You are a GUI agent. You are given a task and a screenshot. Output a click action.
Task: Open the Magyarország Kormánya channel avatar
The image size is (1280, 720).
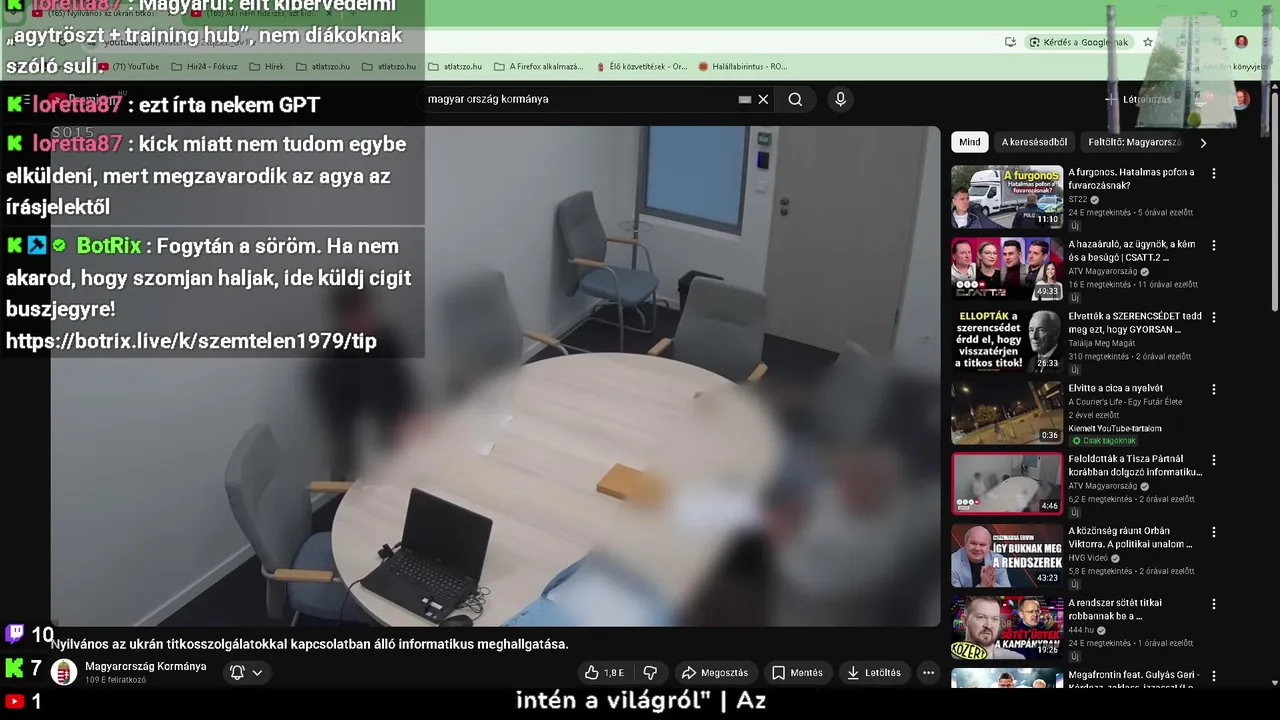(x=64, y=673)
